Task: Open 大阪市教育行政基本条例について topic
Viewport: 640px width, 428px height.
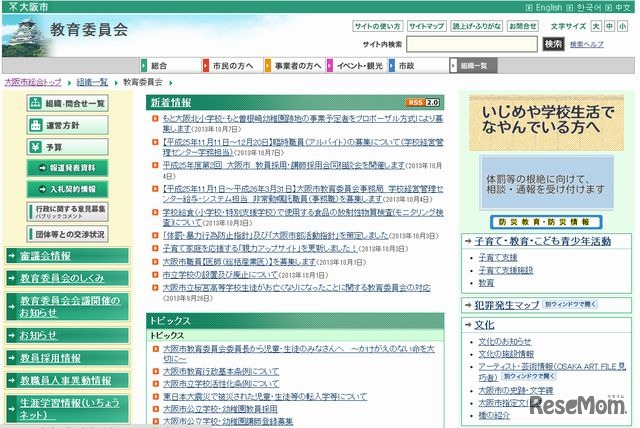Action: point(221,371)
